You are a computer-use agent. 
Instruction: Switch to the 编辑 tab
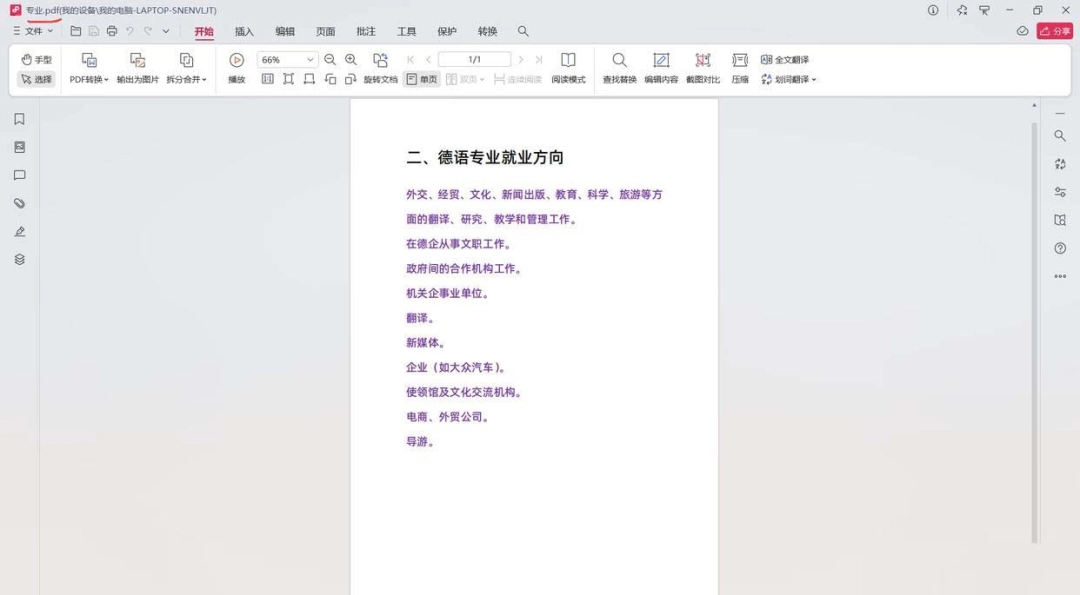[x=285, y=32]
